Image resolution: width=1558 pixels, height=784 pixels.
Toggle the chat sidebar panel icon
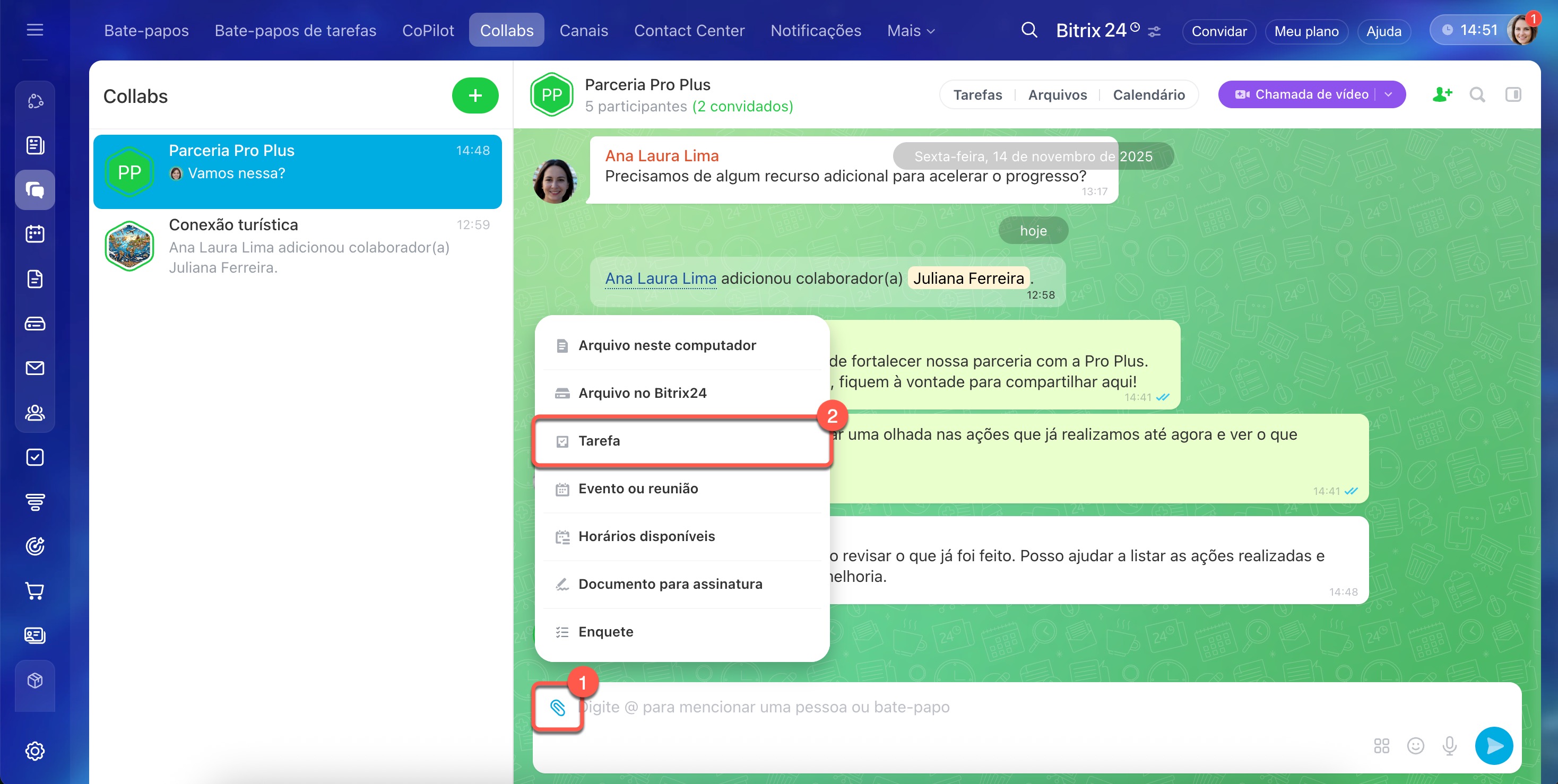click(x=1513, y=94)
